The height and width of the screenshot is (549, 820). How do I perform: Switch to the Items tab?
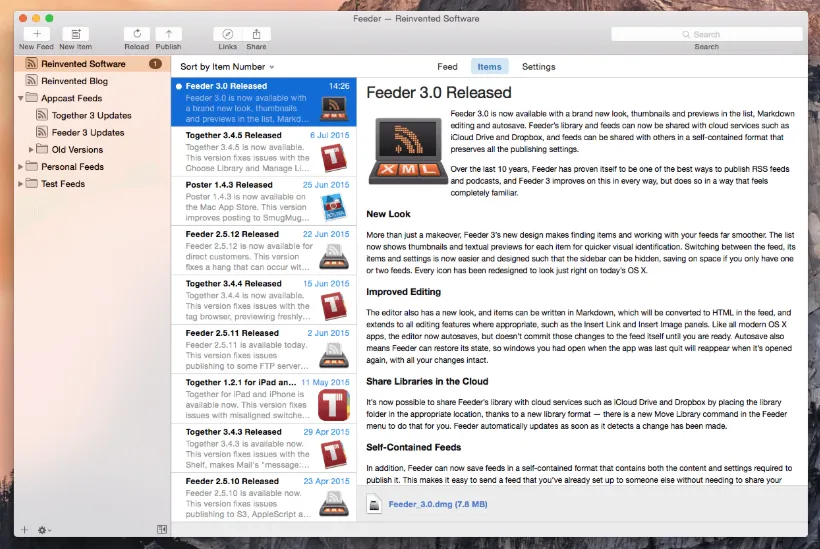pos(489,67)
